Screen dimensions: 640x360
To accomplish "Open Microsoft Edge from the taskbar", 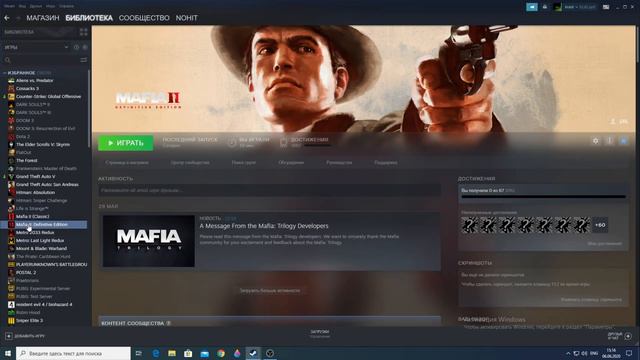I will coord(156,353).
